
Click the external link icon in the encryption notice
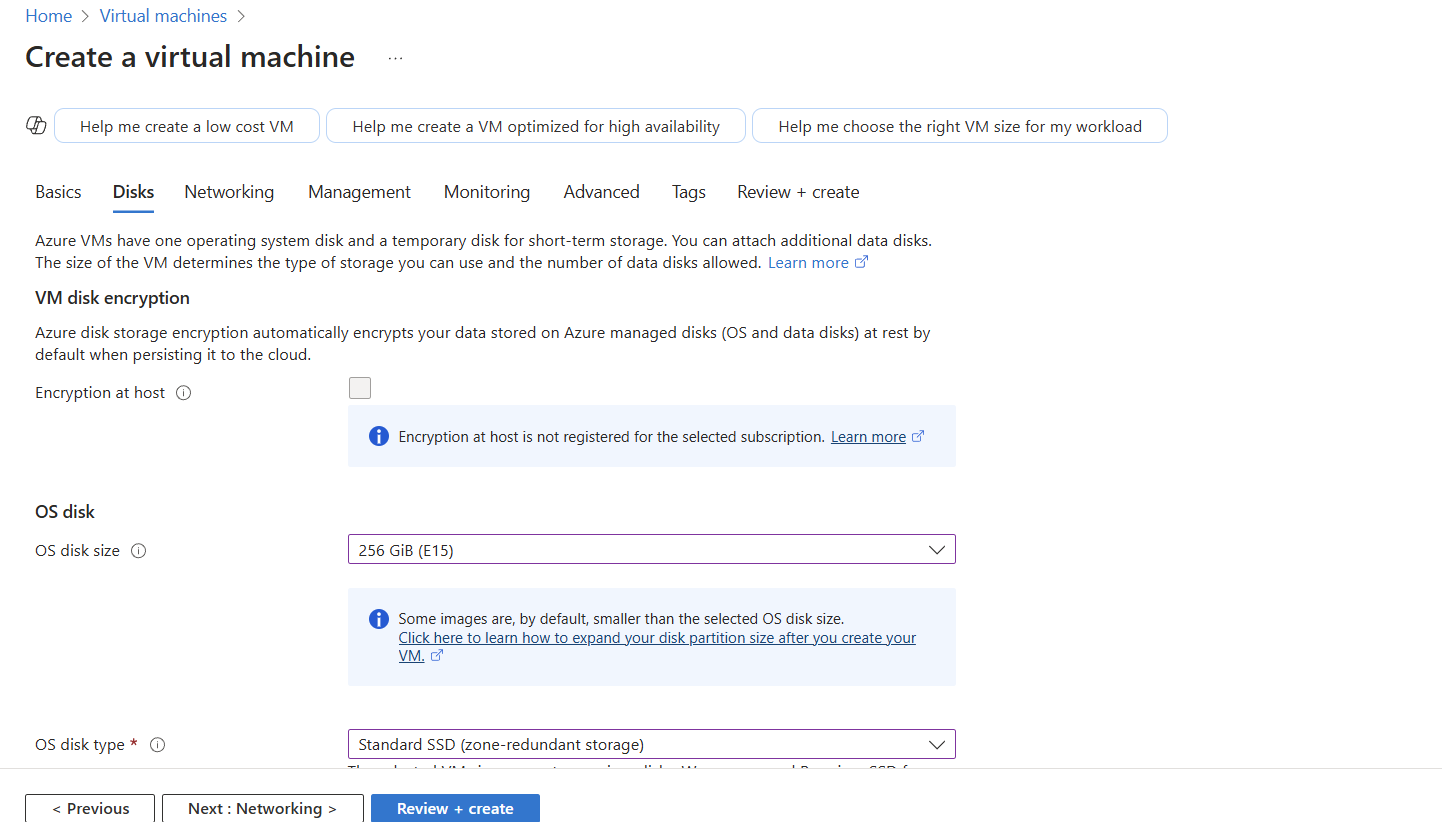click(x=919, y=437)
